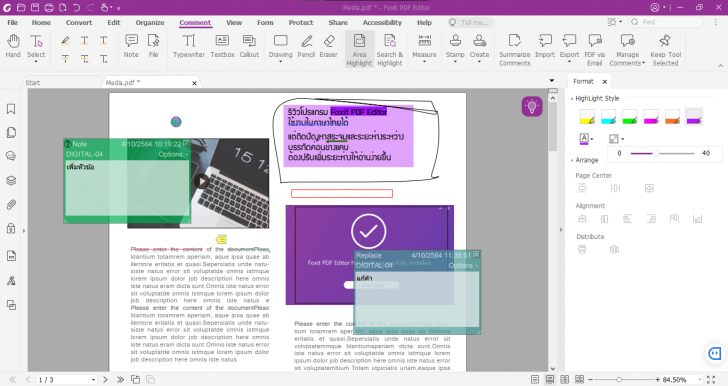The width and height of the screenshot is (728, 386).
Task: Click the Save icon in title bar
Action: coord(35,7)
